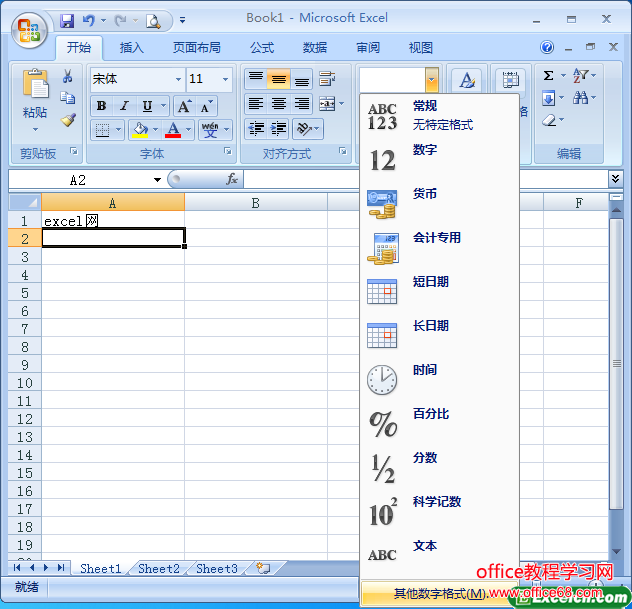Open 其他数字格式 more formats
The width and height of the screenshot is (632, 609).
click(x=439, y=593)
